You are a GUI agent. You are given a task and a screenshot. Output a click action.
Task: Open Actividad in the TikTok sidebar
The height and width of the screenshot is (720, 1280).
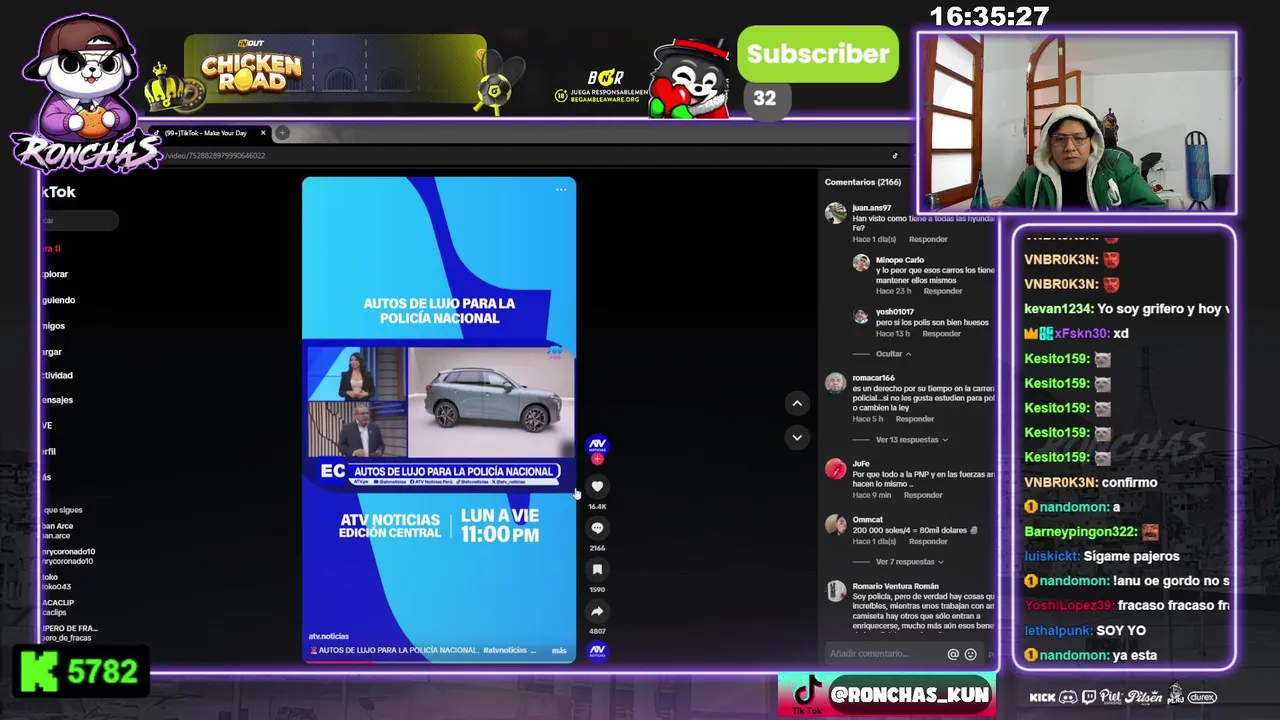tap(57, 375)
